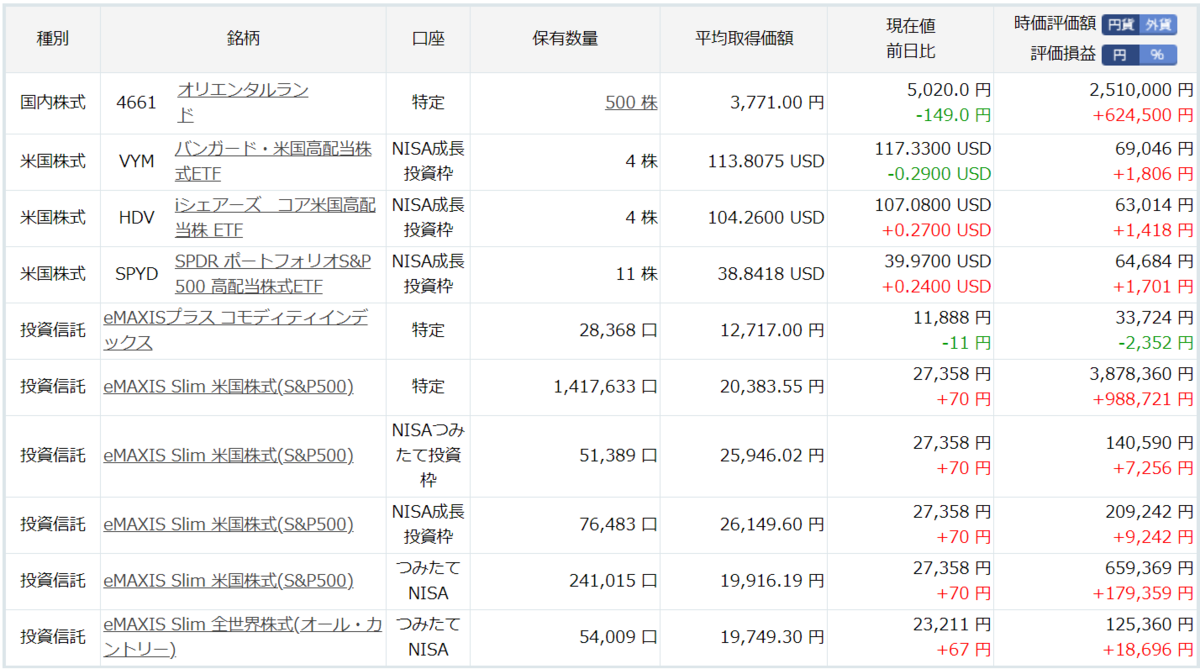Switch valuation to 円貨 toggle
Screen dimensions: 1200x669
coord(1122,24)
